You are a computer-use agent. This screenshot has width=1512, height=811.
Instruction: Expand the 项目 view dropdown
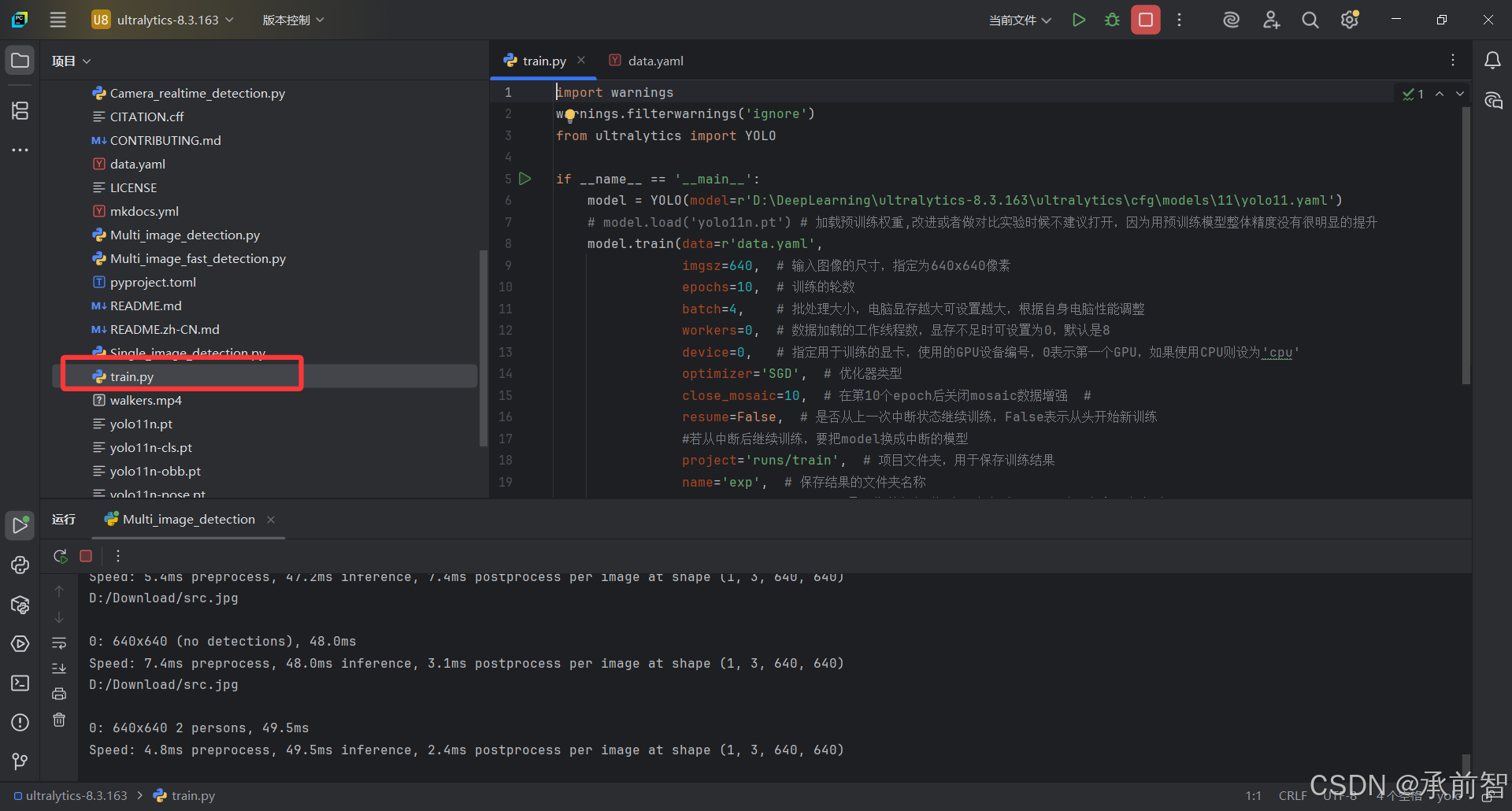(71, 61)
